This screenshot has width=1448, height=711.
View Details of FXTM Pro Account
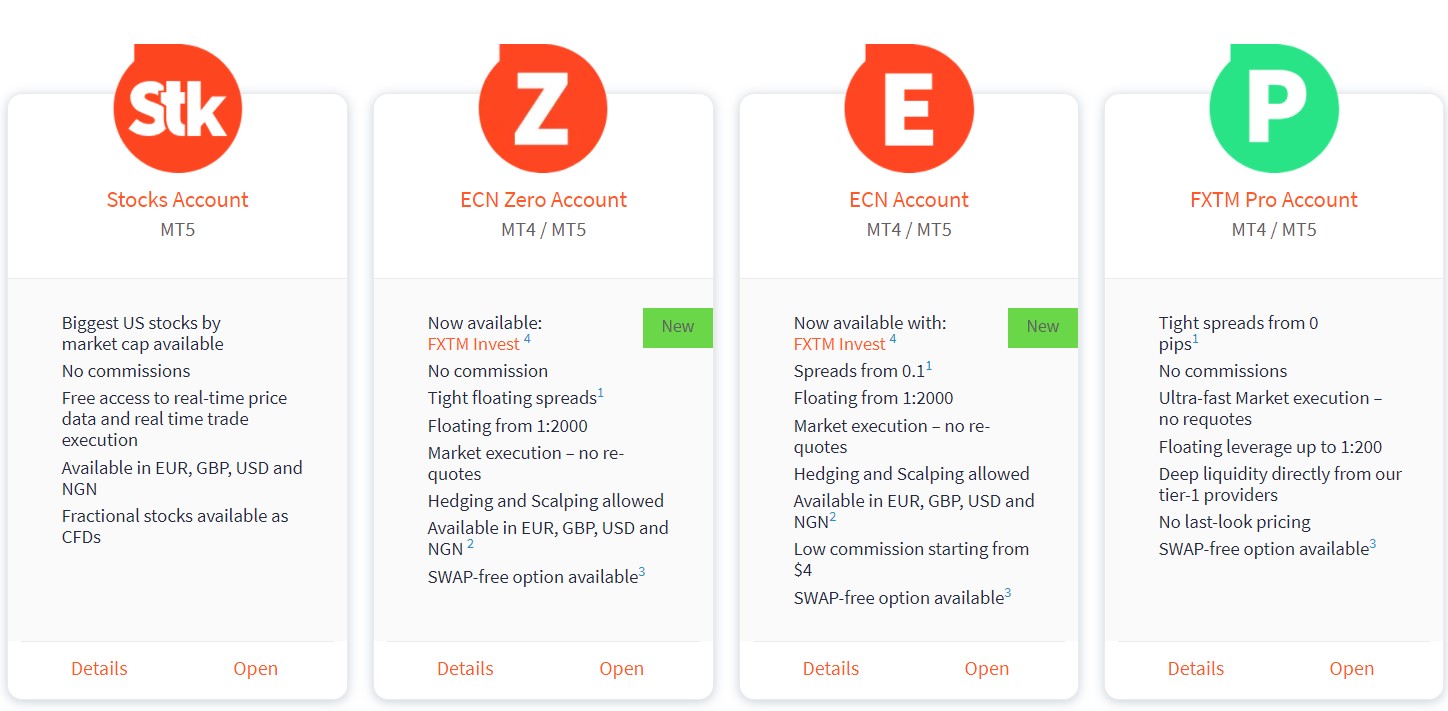(1196, 669)
